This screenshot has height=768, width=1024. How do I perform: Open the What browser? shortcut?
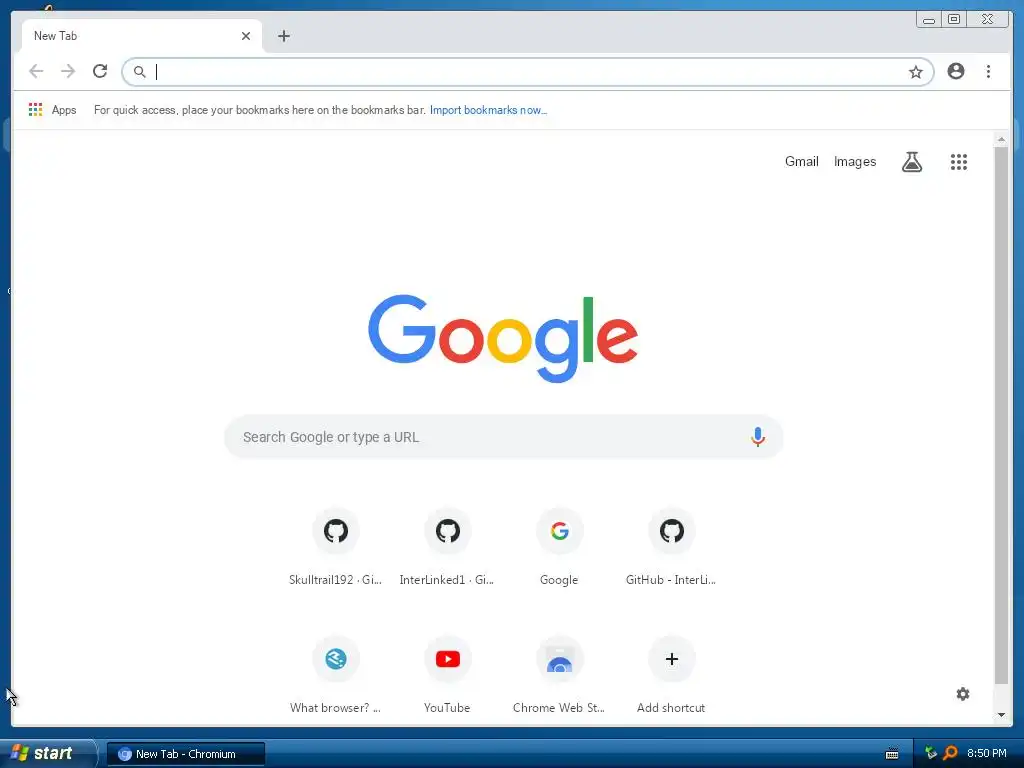point(336,675)
